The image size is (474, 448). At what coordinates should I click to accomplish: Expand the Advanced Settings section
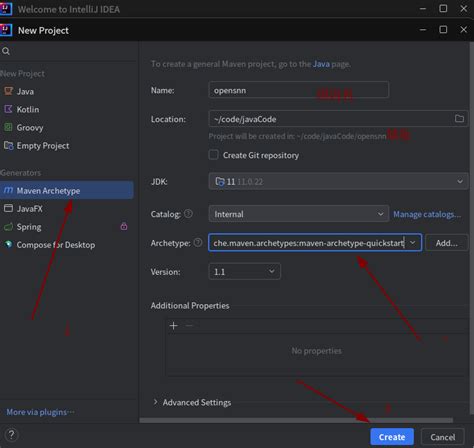pyautogui.click(x=192, y=402)
